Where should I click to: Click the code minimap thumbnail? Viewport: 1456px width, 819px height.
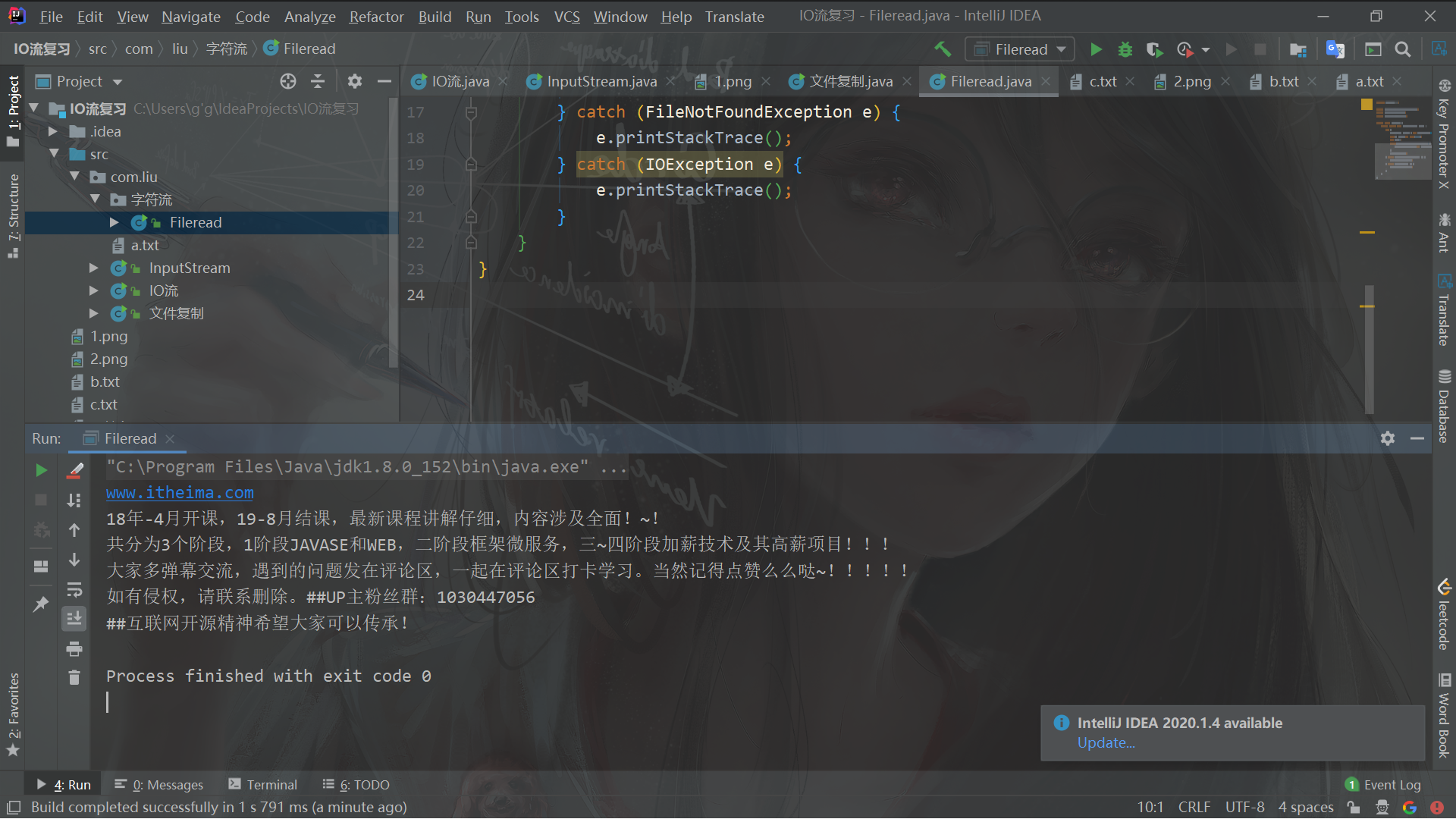tap(1402, 140)
